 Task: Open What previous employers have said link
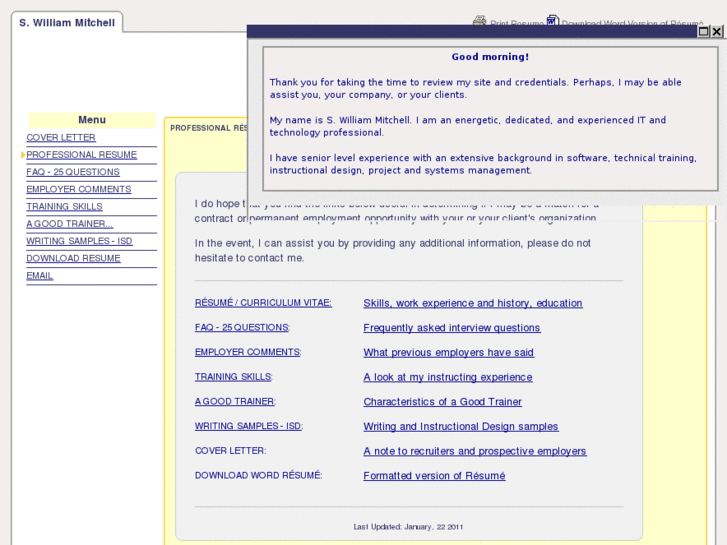(448, 353)
